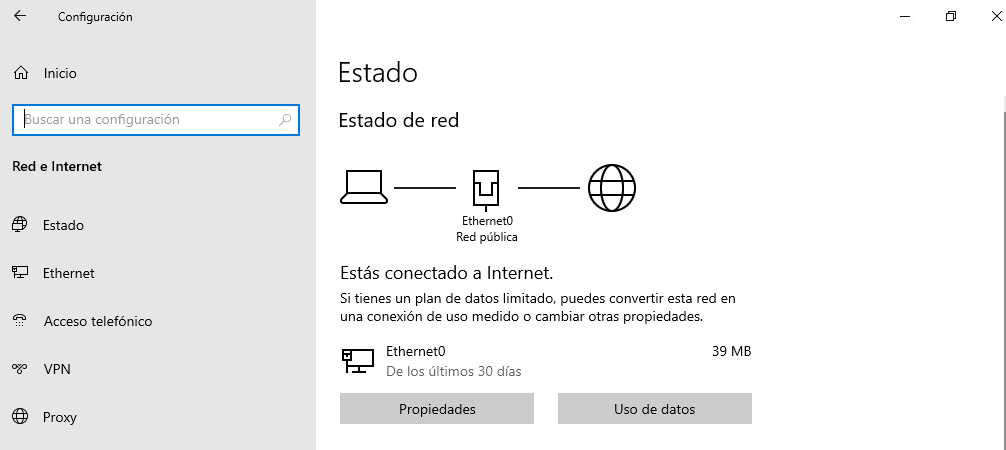The image size is (1006, 450).
Task: Restore down the Configuración window
Action: coord(950,17)
